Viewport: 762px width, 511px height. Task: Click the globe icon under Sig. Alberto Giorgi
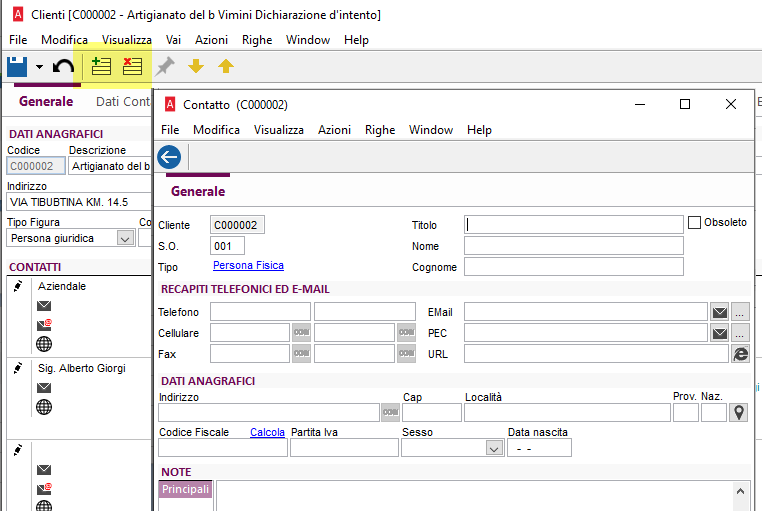[44, 407]
